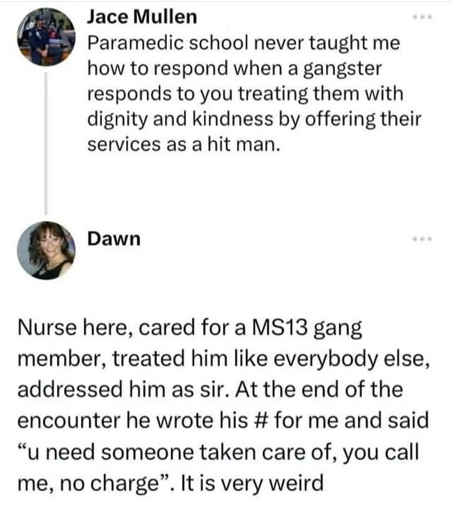Open the three-dot menu on Dawn's reply
Image resolution: width=452 pixels, height=512 pixels.
[422, 239]
